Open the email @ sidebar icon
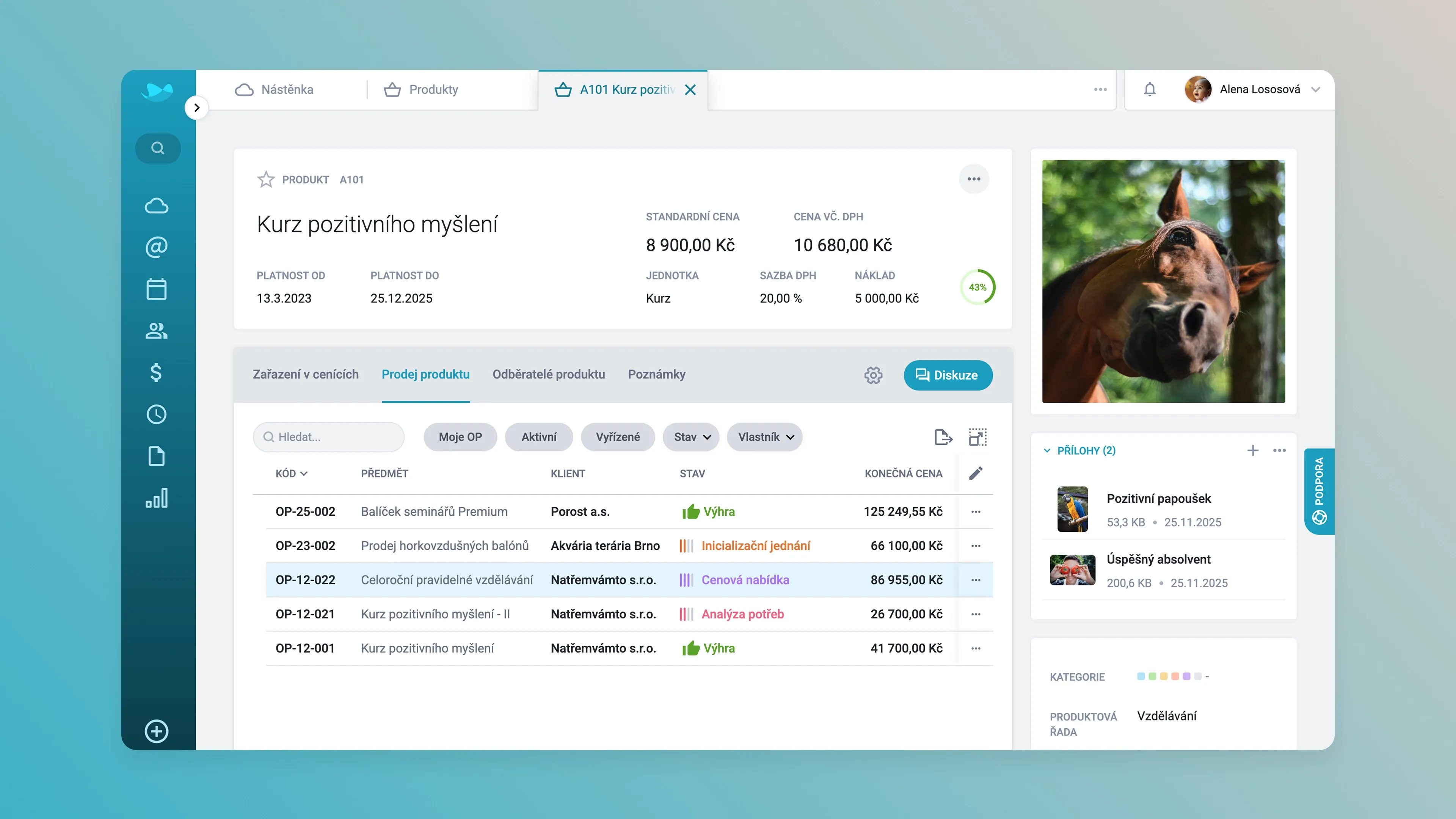1456x819 pixels. (157, 247)
